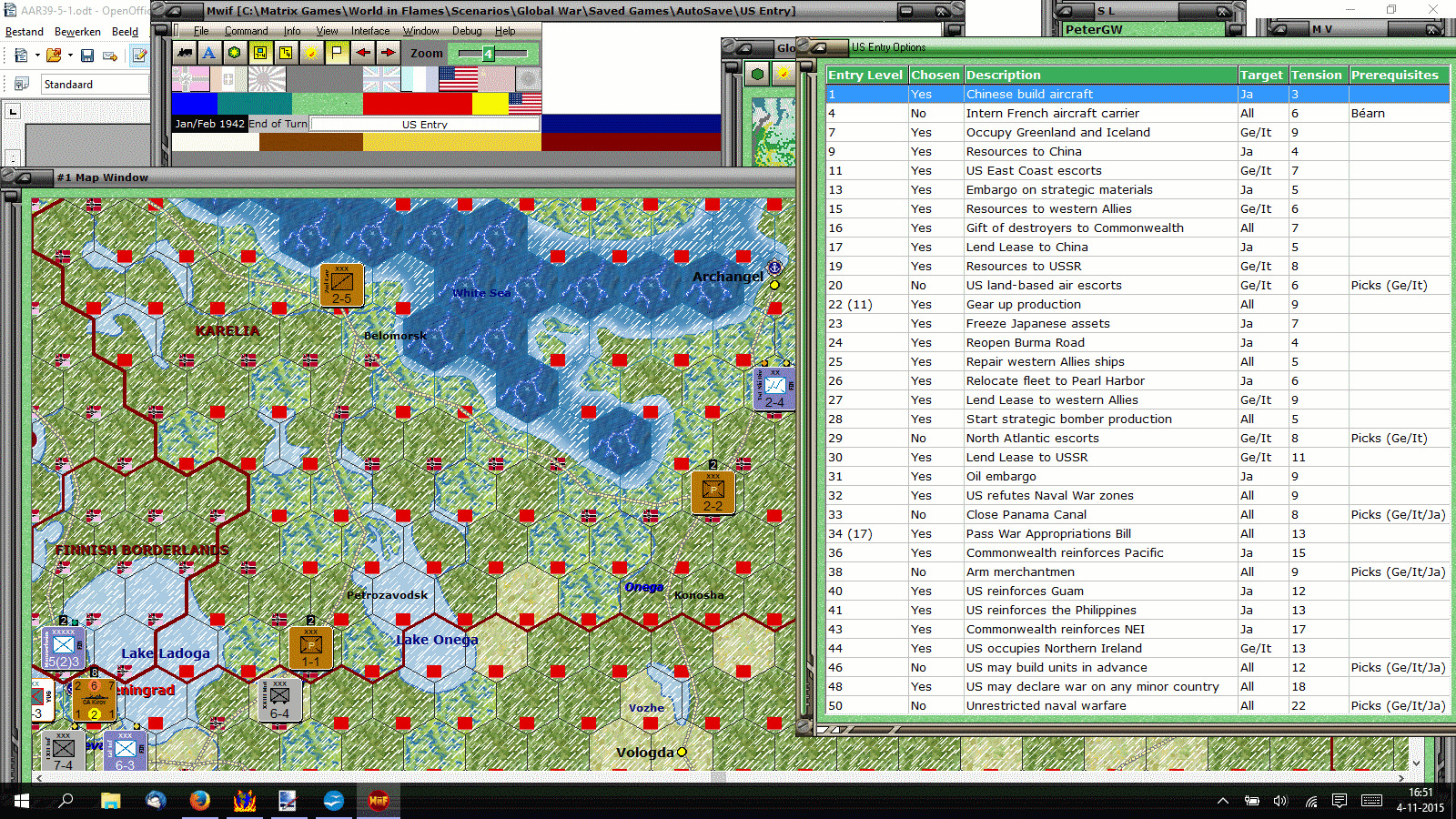Click the US Entry phase field
The height and width of the screenshot is (819, 1456).
pyautogui.click(x=425, y=124)
